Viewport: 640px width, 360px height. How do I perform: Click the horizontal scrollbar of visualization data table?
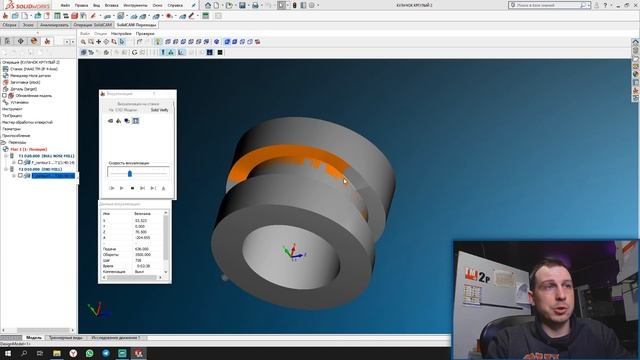tap(133, 278)
